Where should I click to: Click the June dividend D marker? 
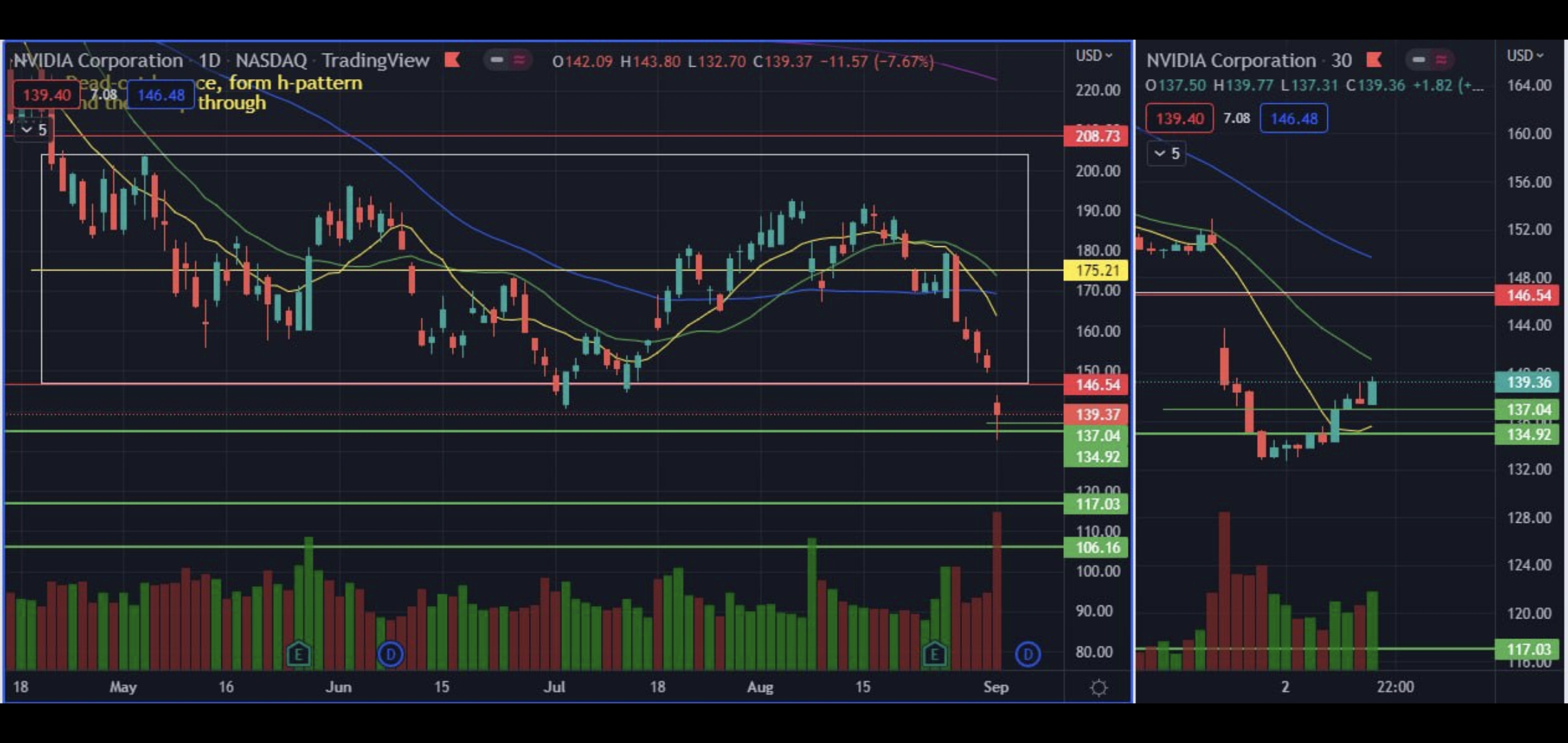point(390,654)
